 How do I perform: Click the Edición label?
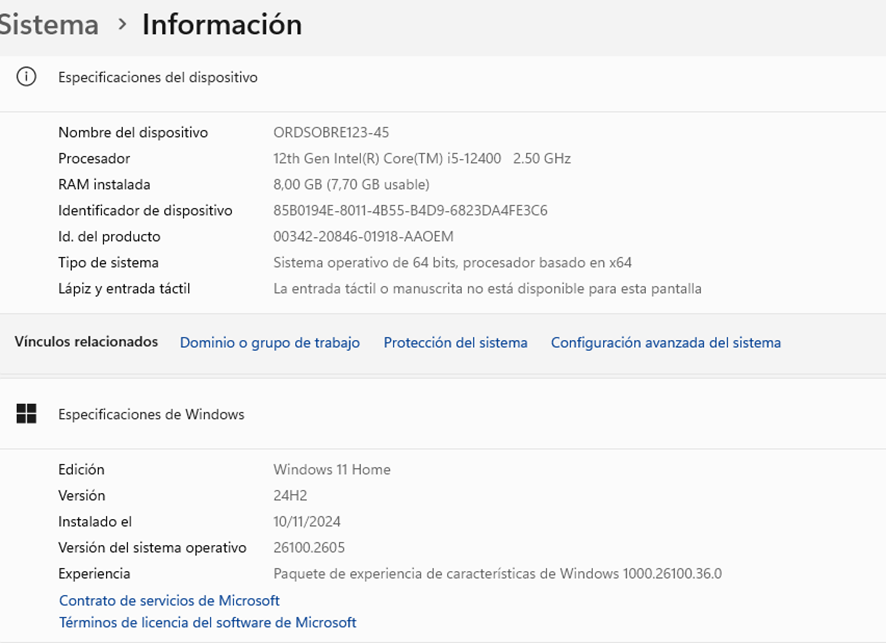pos(81,469)
